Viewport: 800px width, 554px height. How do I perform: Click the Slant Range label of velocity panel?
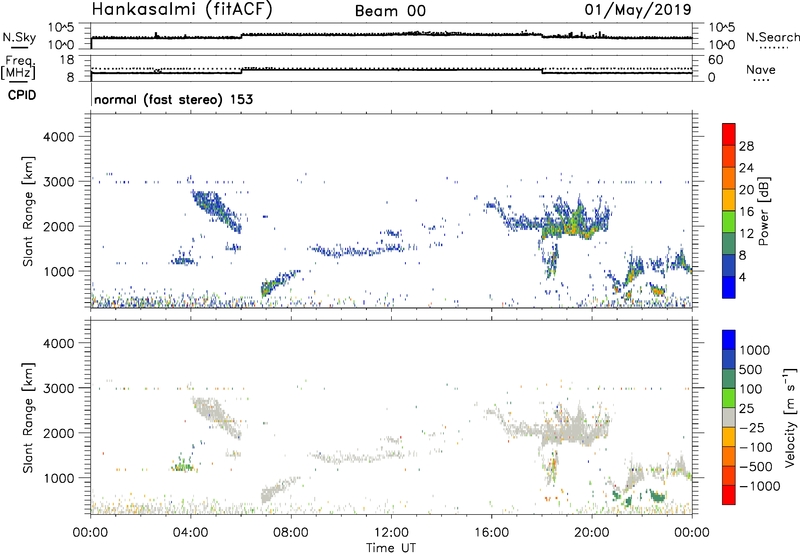click(28, 417)
